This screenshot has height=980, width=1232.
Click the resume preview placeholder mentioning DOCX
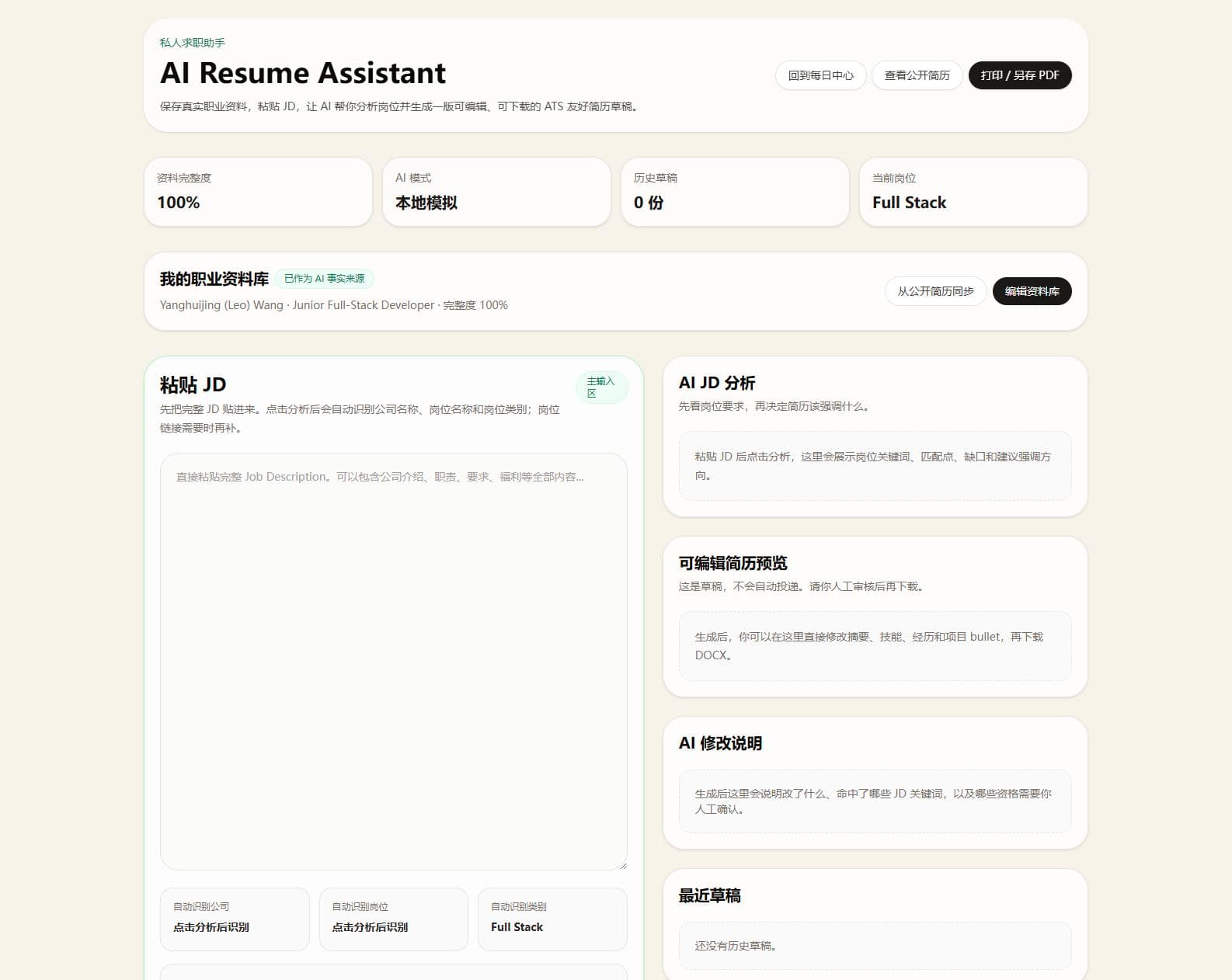click(x=875, y=646)
